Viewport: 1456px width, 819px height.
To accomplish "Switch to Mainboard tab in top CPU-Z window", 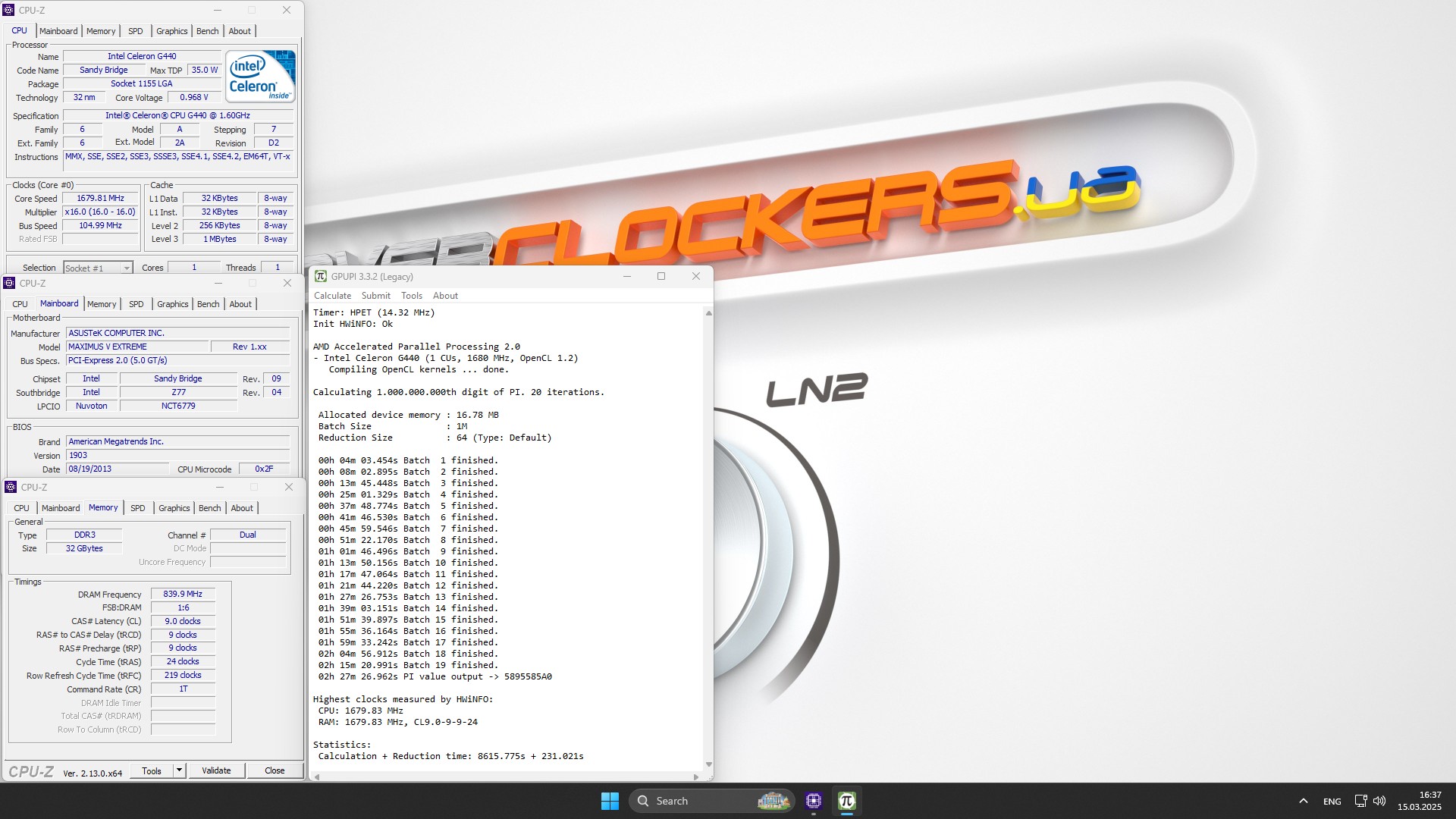I will pos(58,31).
